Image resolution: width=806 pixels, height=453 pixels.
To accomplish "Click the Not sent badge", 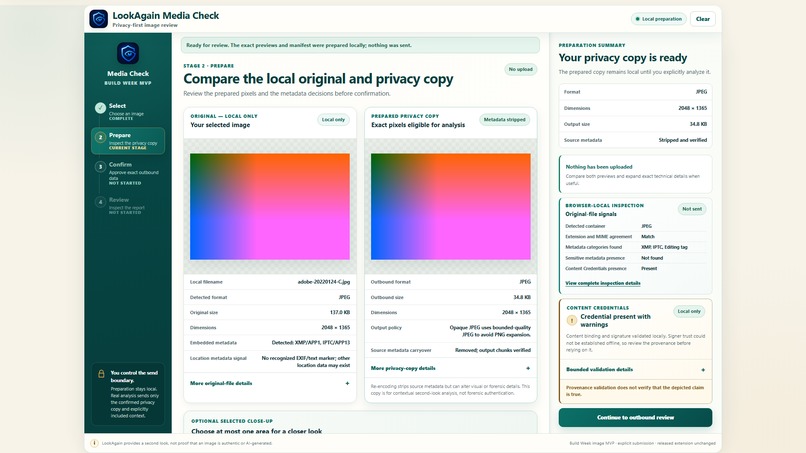I will 692,209.
